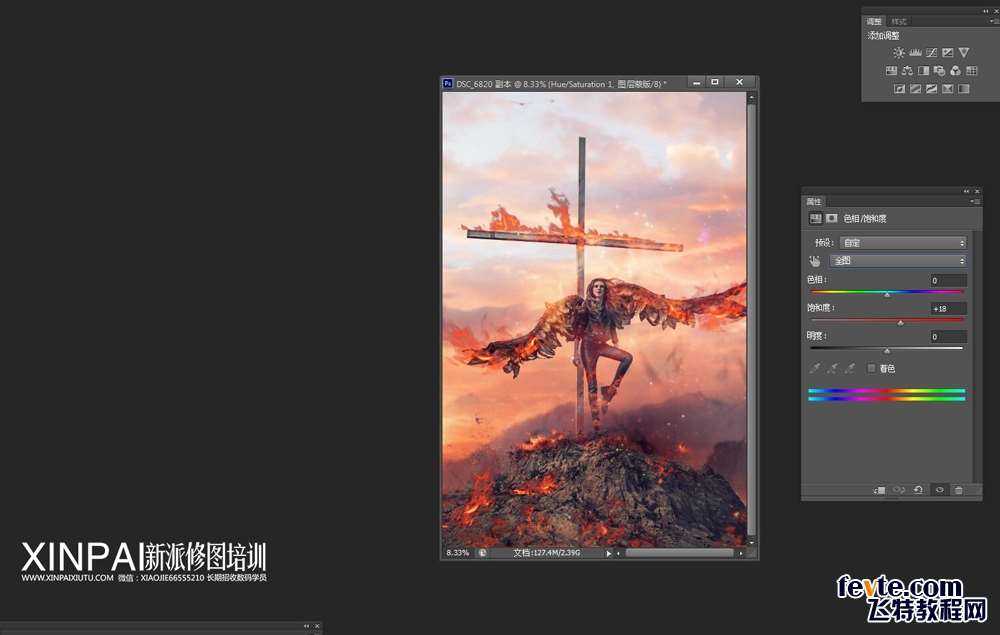Reset the Hue/Saturation adjustment to defaults
This screenshot has width=1000, height=635.
coord(918,490)
